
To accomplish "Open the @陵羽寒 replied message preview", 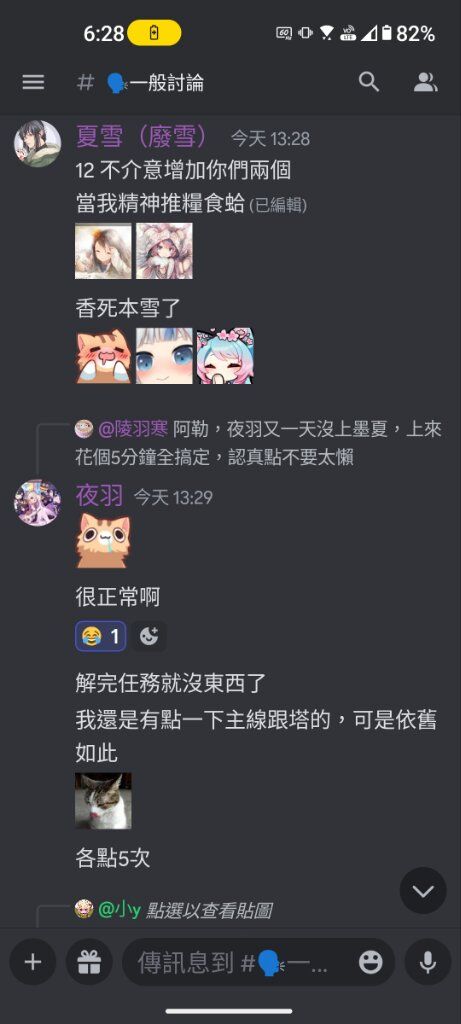I will coord(259,443).
